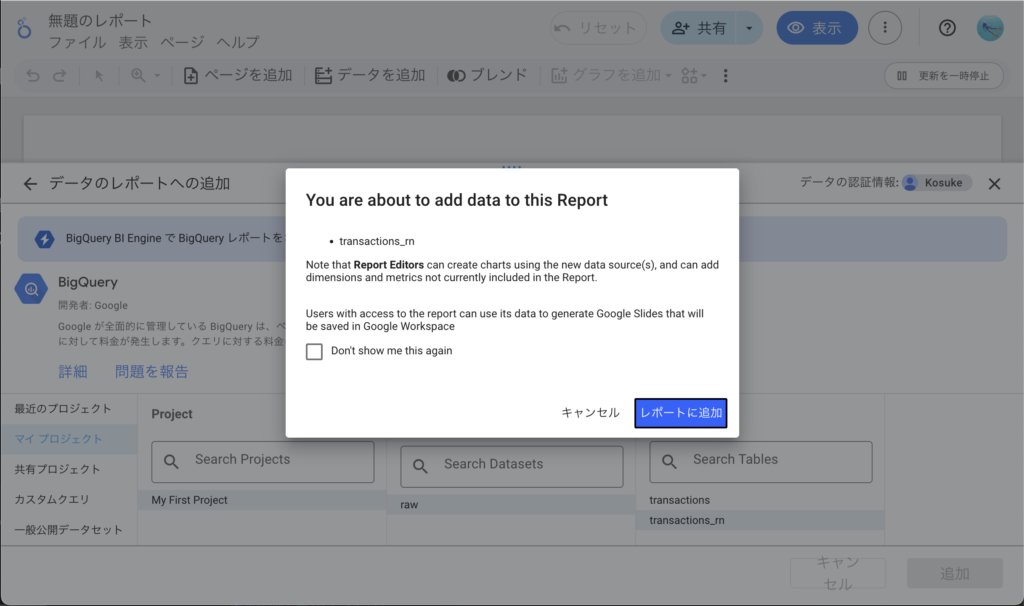Click the undo arrow icon in toolbar
Screen dimensions: 1024x606
33,76
